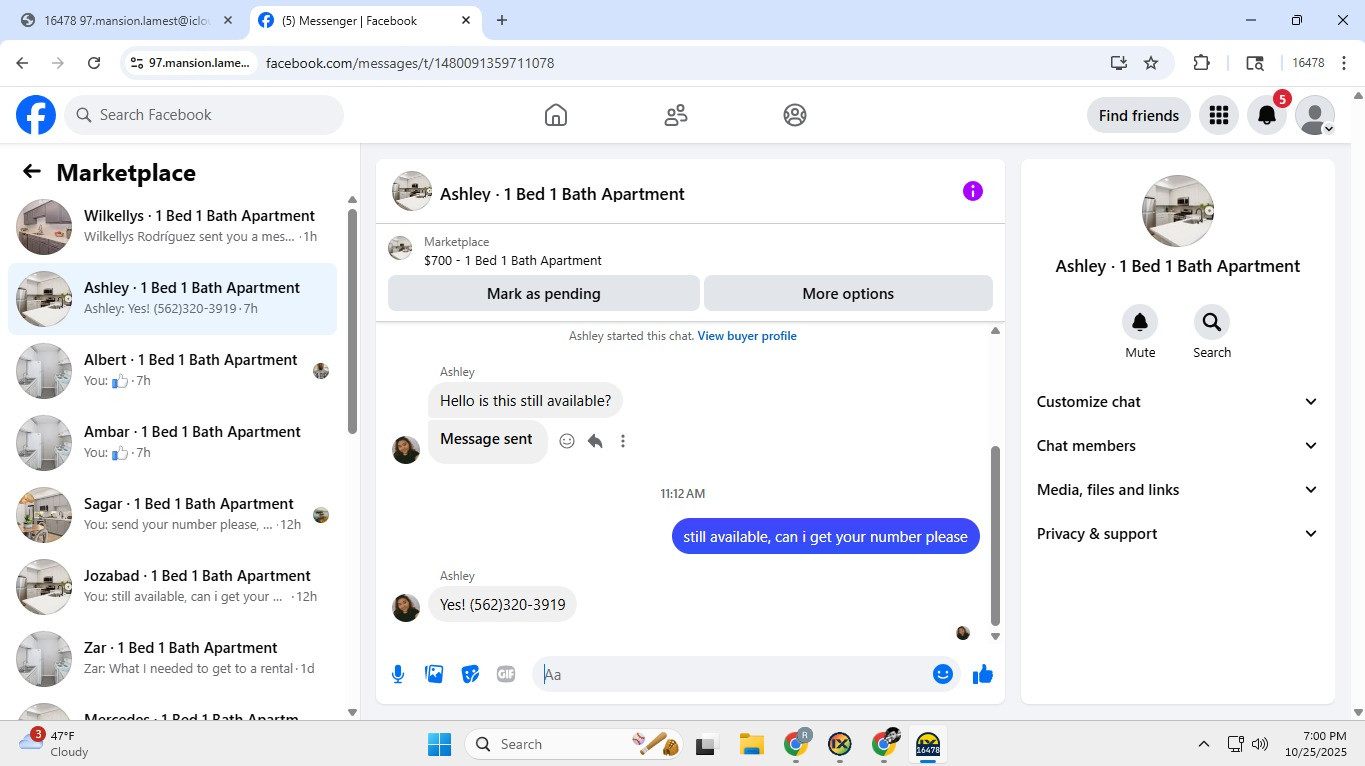The width and height of the screenshot is (1365, 766).
Task: Show hidden system tray icons
Action: [x=1204, y=744]
